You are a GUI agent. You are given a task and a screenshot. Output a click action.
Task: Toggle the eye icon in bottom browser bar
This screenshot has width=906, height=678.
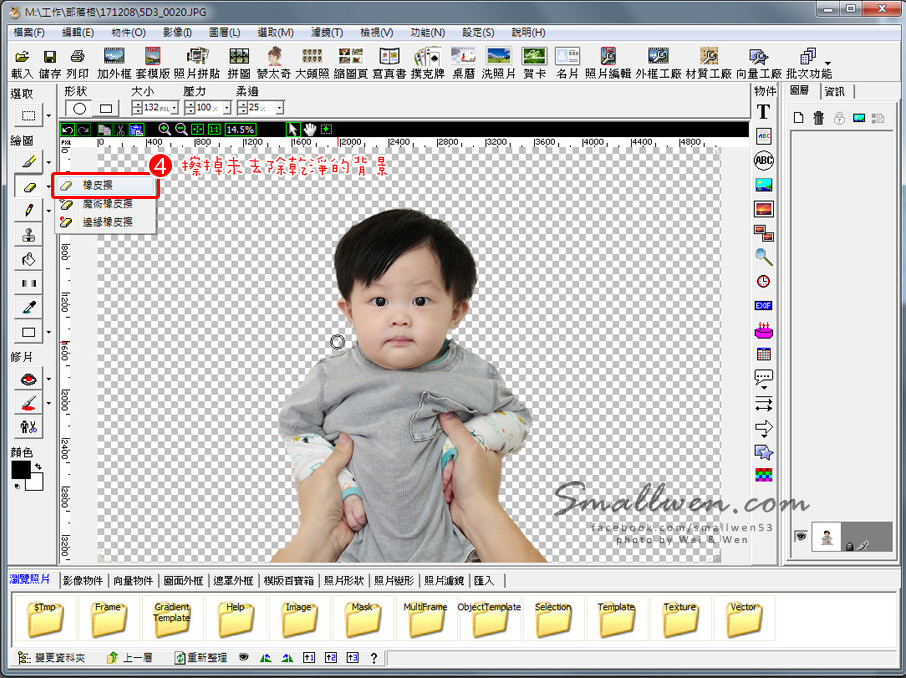click(x=244, y=658)
